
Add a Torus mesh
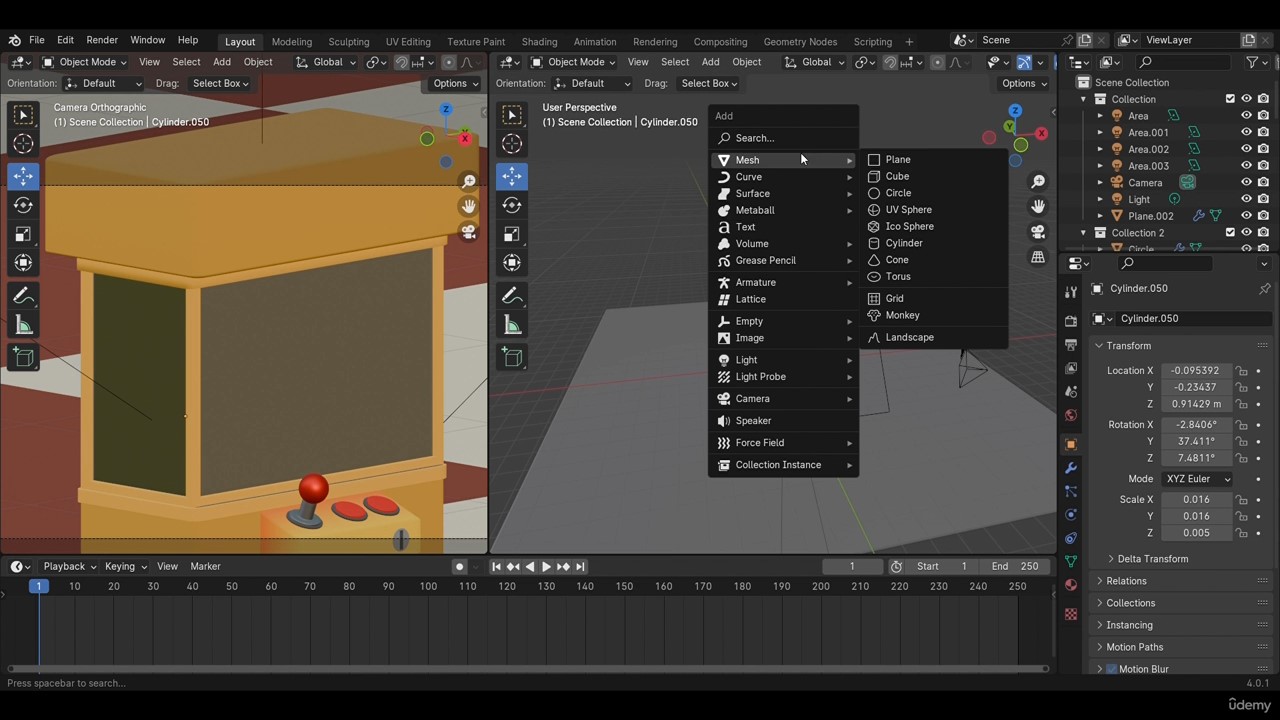898,277
